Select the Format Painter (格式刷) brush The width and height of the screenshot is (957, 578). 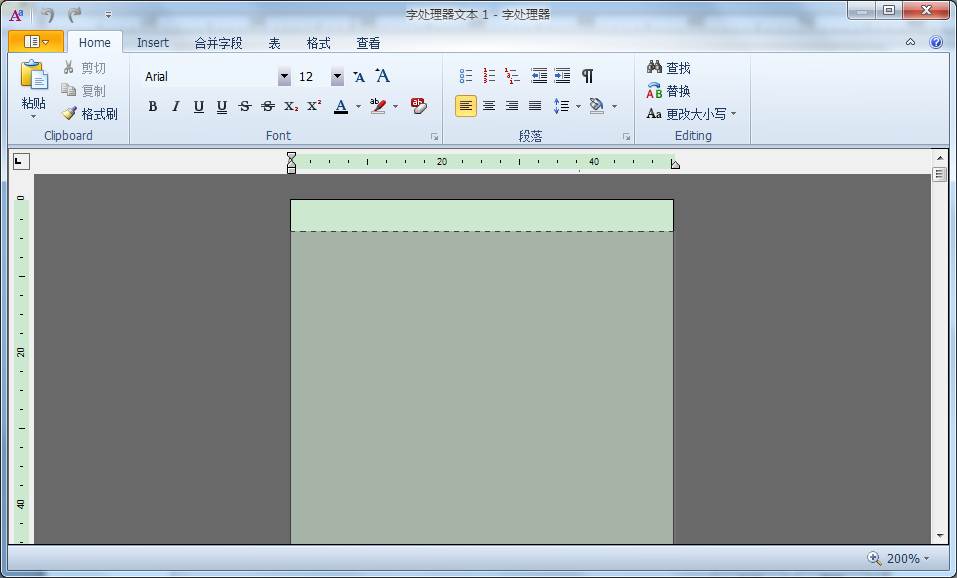pos(89,114)
